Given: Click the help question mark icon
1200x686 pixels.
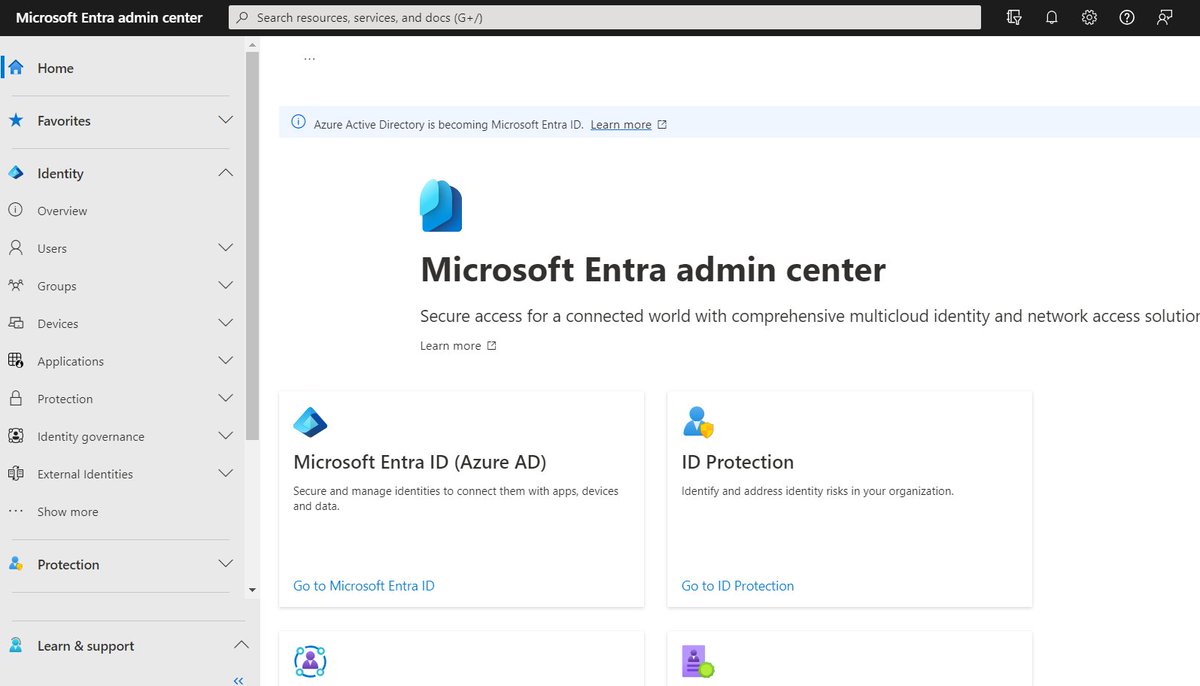Looking at the screenshot, I should click(x=1126, y=17).
